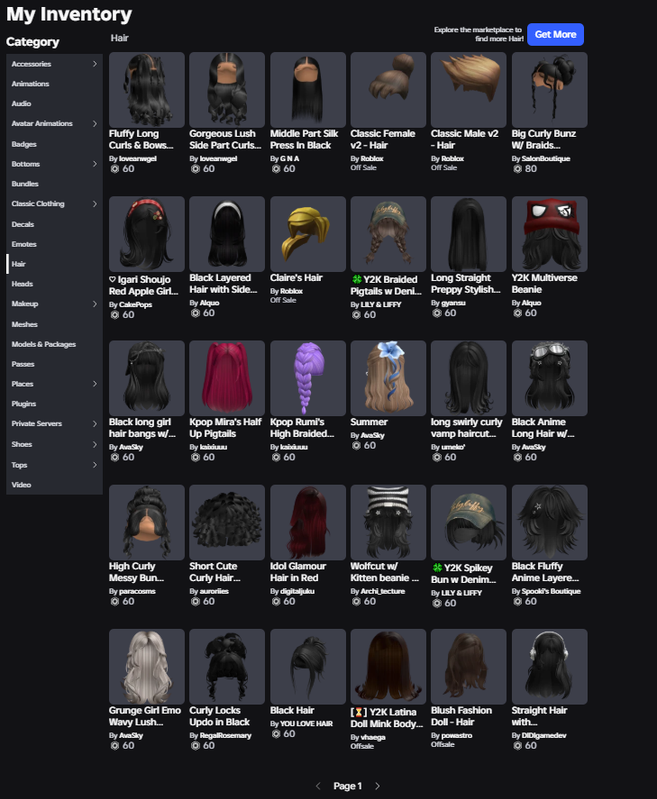
Task: Click the Get More button
Action: point(555,35)
